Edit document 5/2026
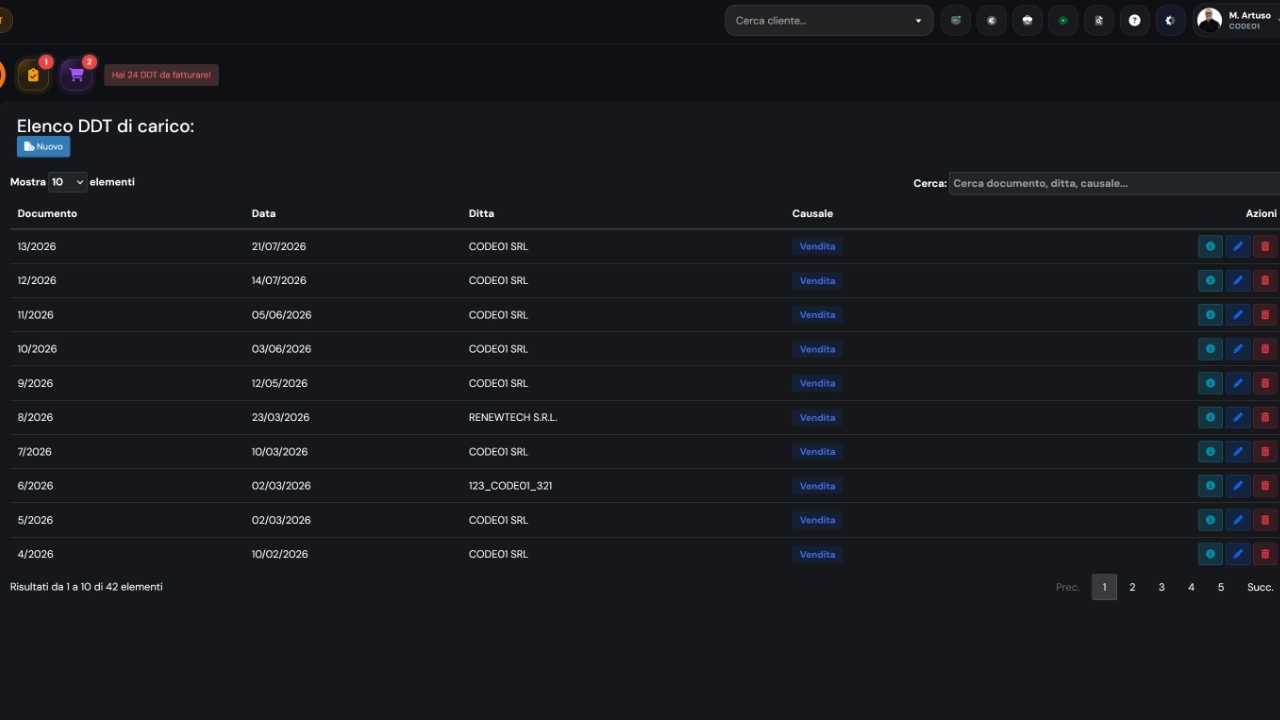 point(1238,520)
